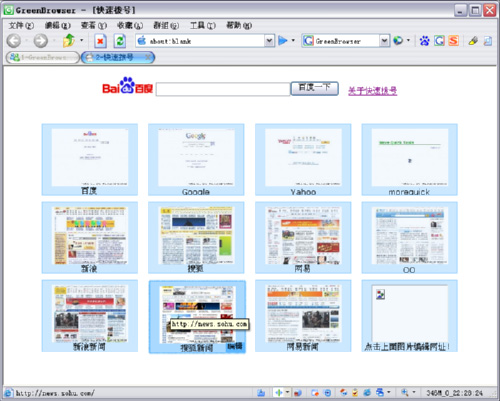This screenshot has height=401, width=500.
Task: Click the orange Sogou S icon
Action: click(453, 41)
